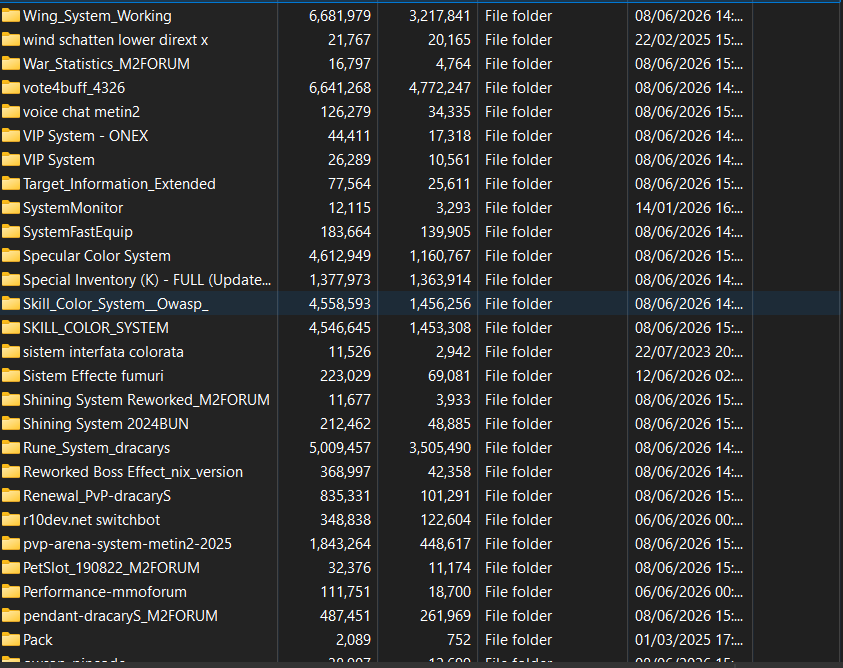
Task: Select the Sistem Effecte fumuri name
Action: tap(94, 375)
